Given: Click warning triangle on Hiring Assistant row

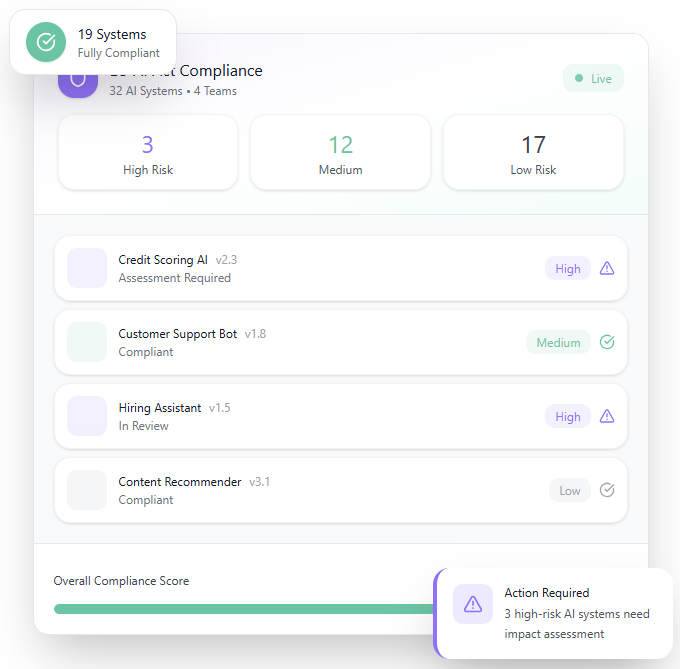Looking at the screenshot, I should (x=607, y=416).
